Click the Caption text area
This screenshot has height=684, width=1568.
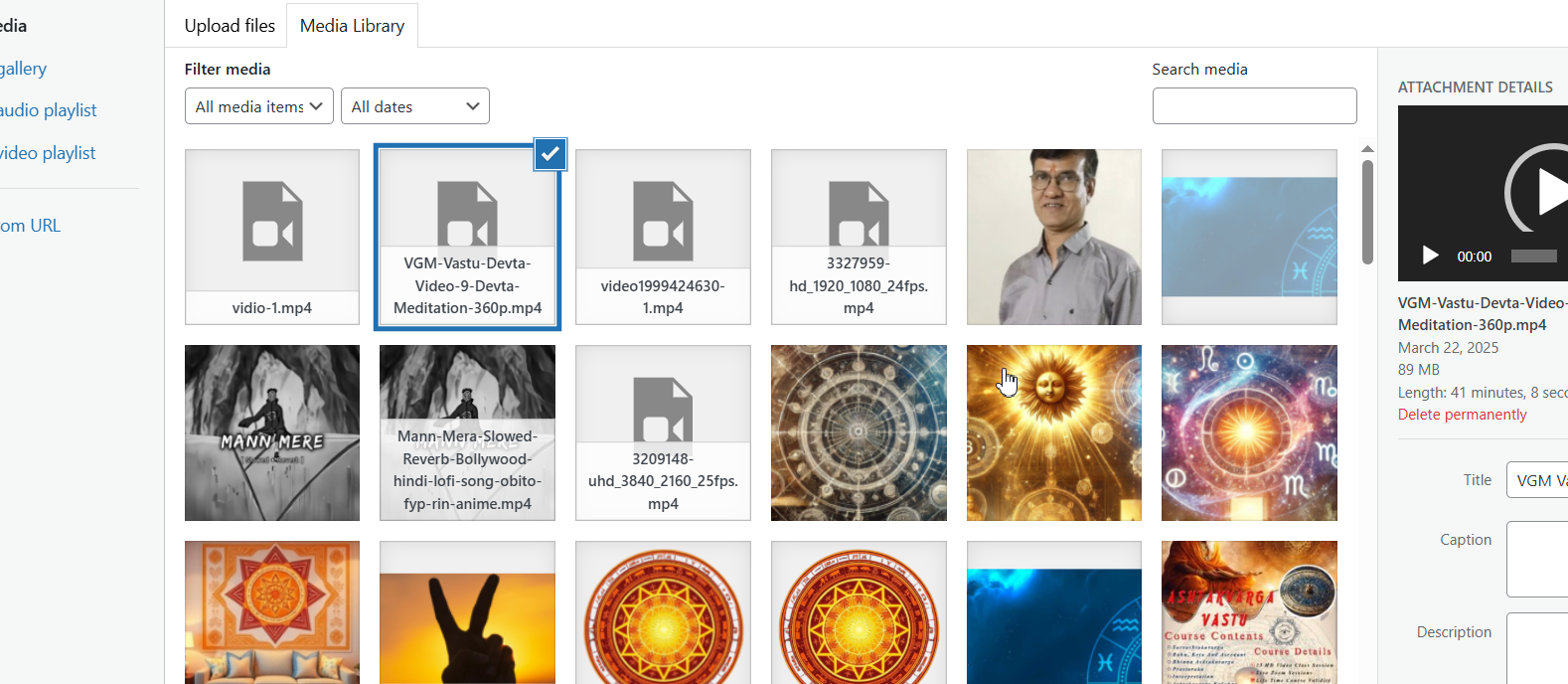1536,559
